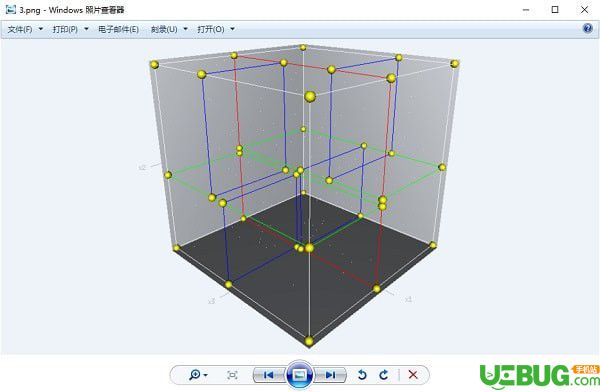
Task: Open the help question mark icon
Action: point(587,28)
